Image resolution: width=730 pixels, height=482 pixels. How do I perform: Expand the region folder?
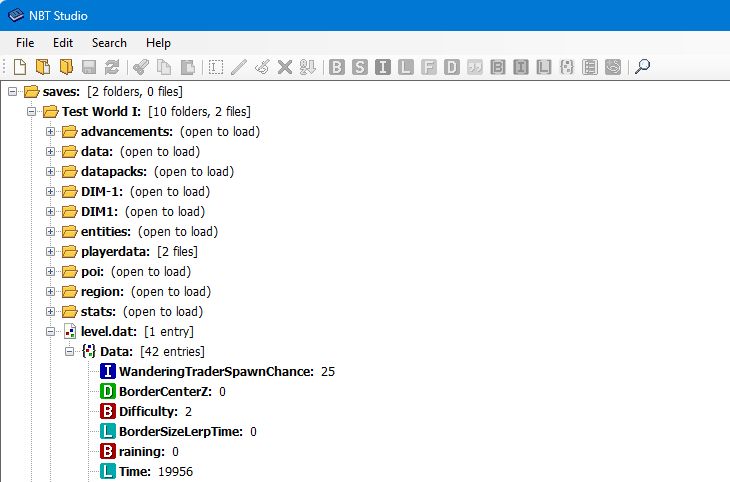[x=51, y=292]
